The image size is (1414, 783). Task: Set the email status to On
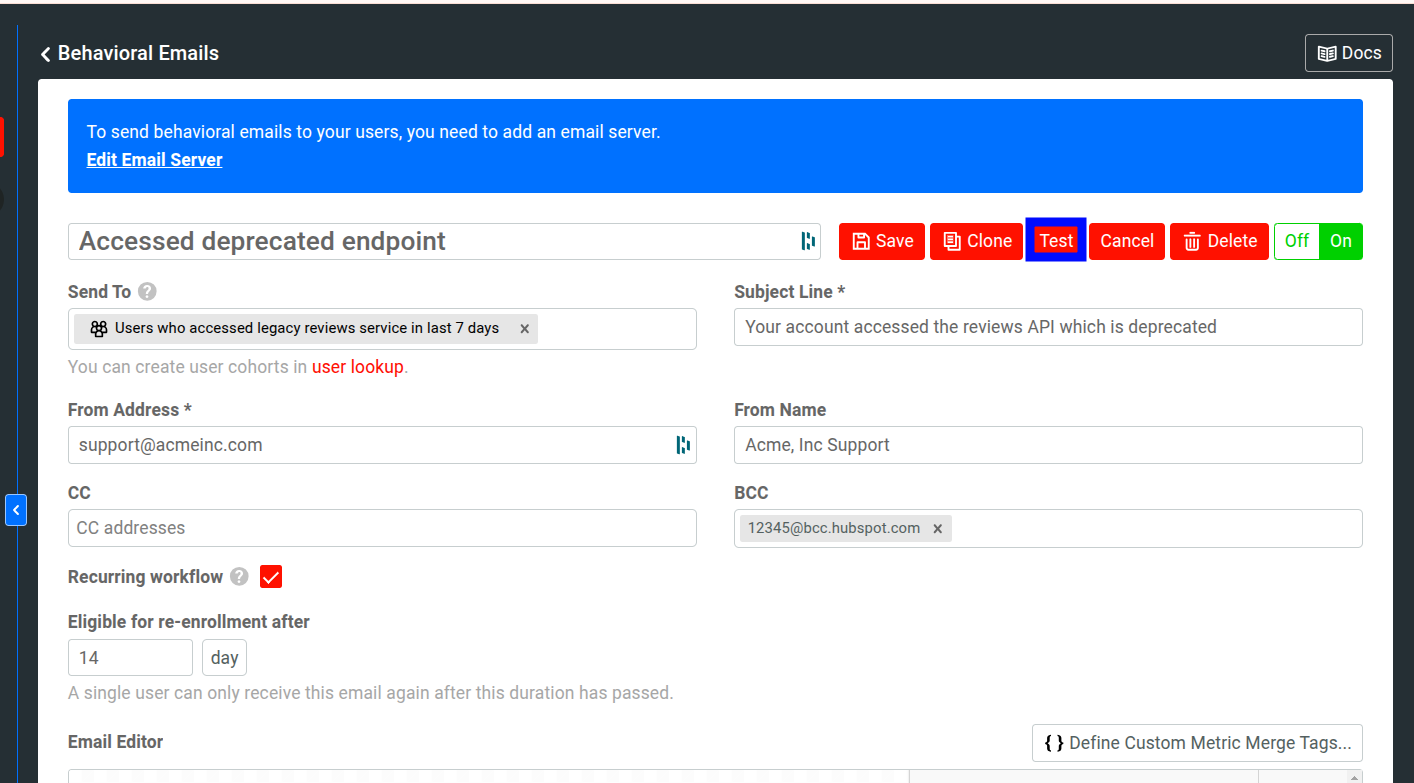tap(1340, 241)
